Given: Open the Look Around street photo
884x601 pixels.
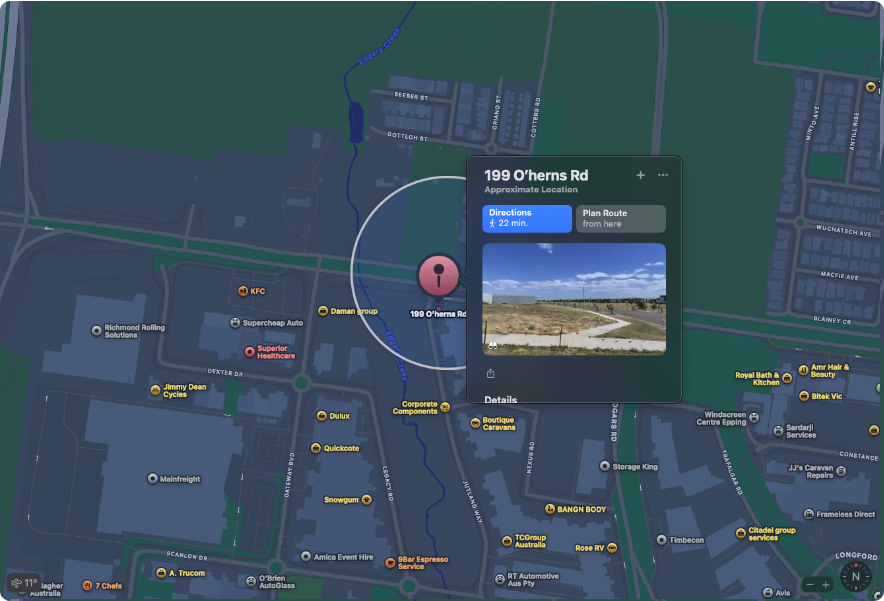Looking at the screenshot, I should [x=574, y=299].
